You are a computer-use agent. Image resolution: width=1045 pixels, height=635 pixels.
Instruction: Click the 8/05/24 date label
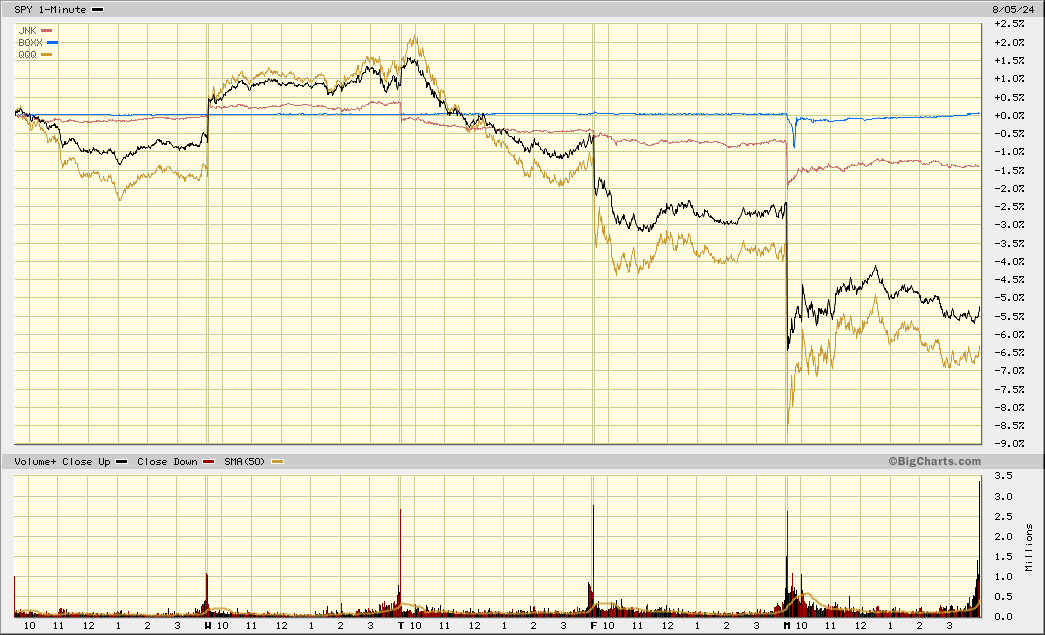click(x=1013, y=9)
